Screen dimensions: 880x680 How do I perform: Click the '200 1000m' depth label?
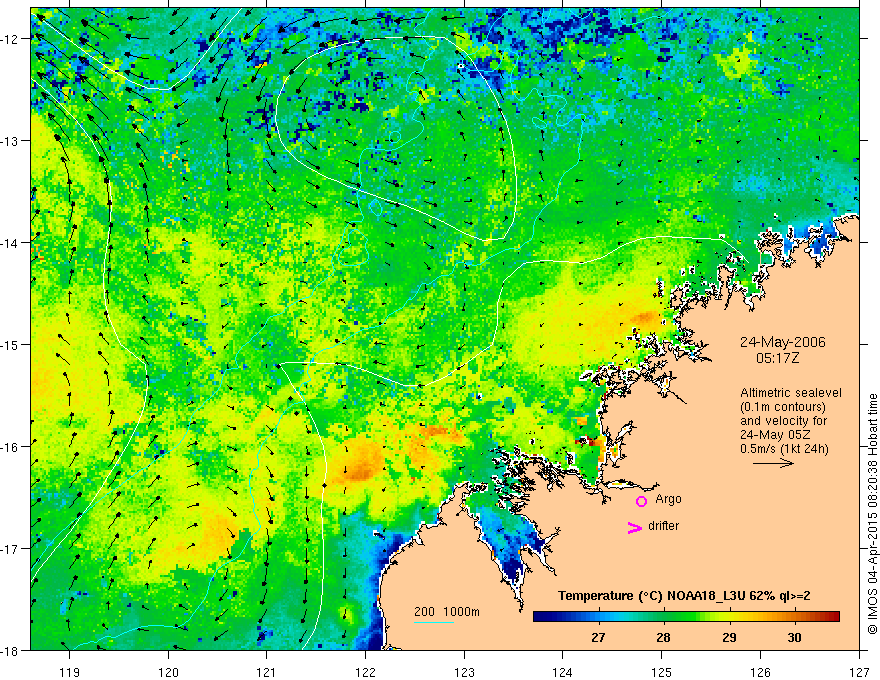click(447, 612)
